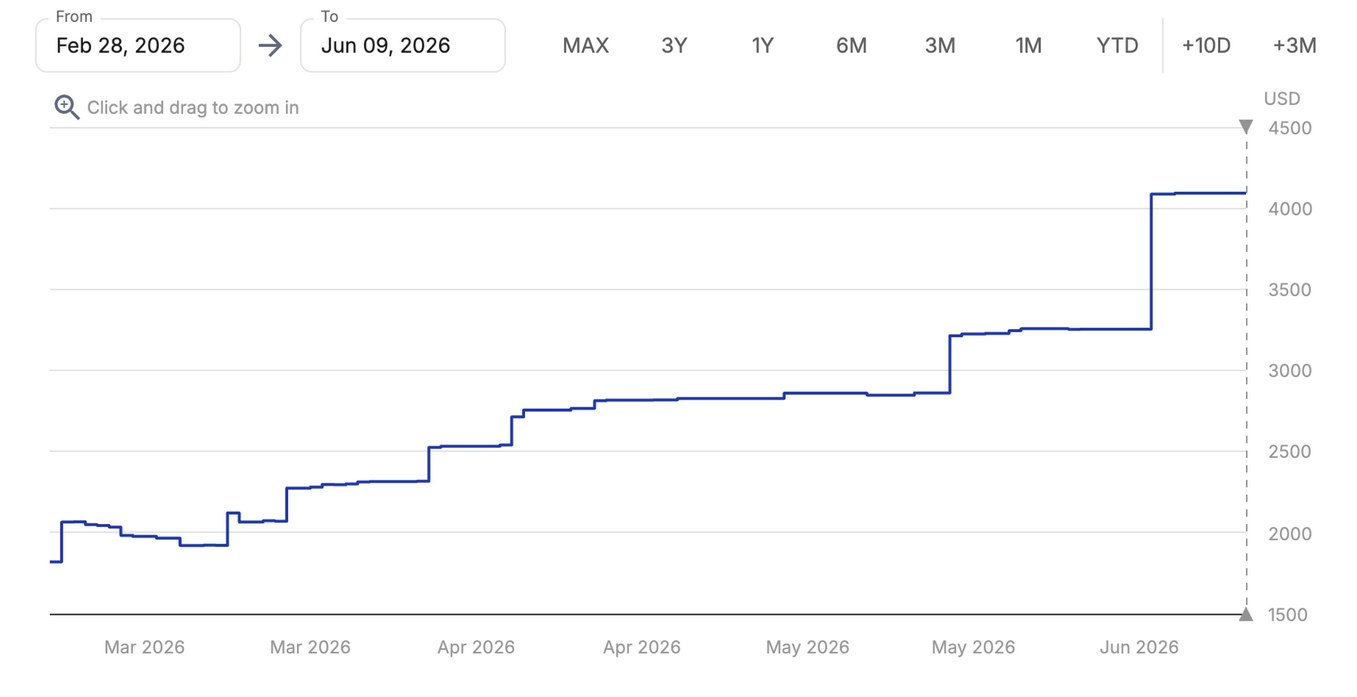
Task: Click the up triangle marker near 1500
Action: point(1246,614)
